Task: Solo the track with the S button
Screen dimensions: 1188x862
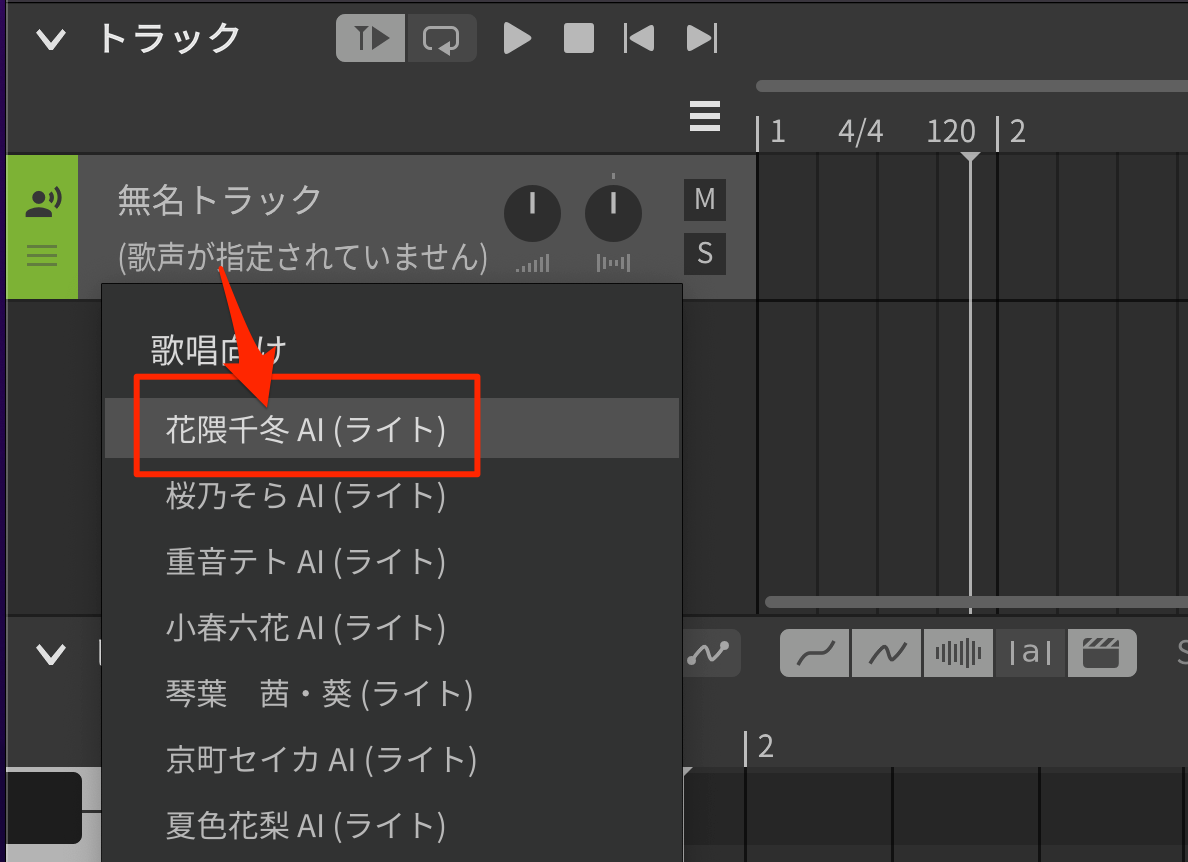Action: (x=705, y=254)
